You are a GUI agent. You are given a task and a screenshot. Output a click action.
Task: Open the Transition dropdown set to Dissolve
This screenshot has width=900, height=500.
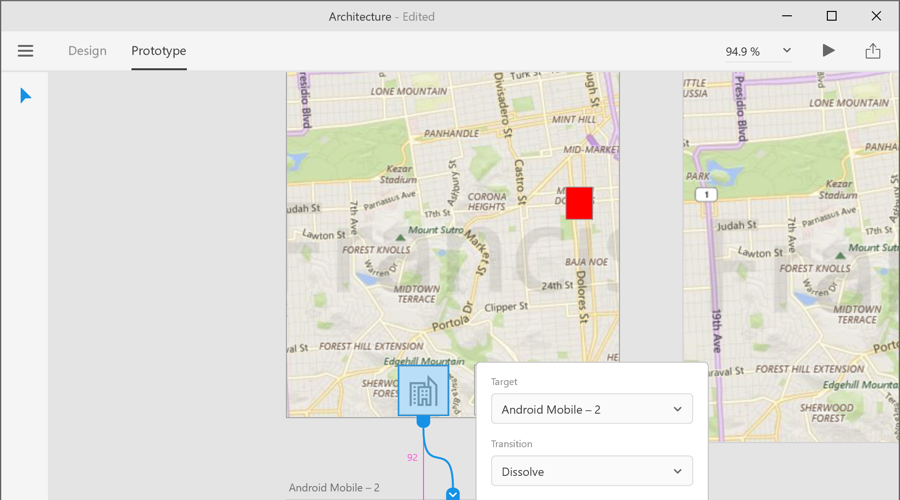[592, 471]
